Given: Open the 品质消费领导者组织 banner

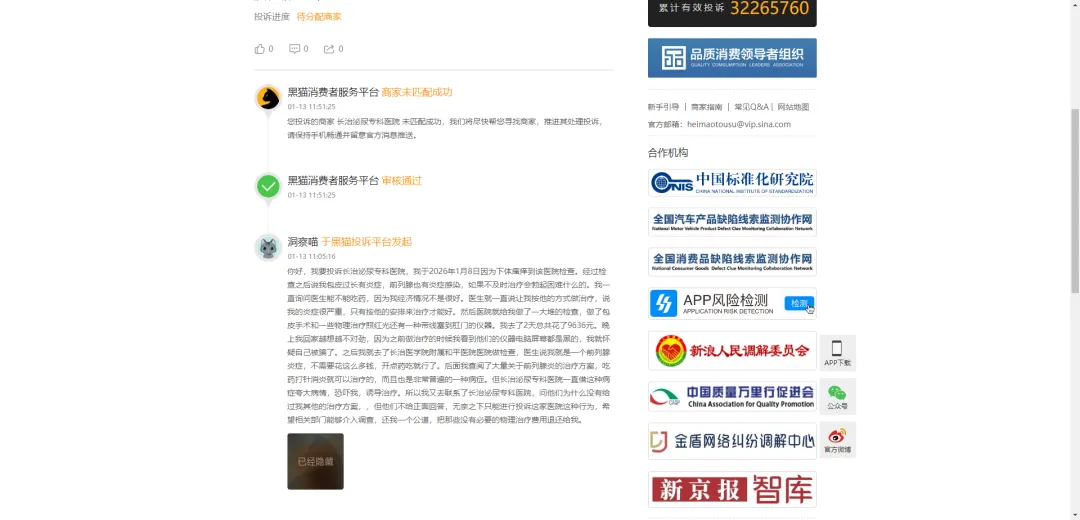Looking at the screenshot, I should [x=732, y=58].
